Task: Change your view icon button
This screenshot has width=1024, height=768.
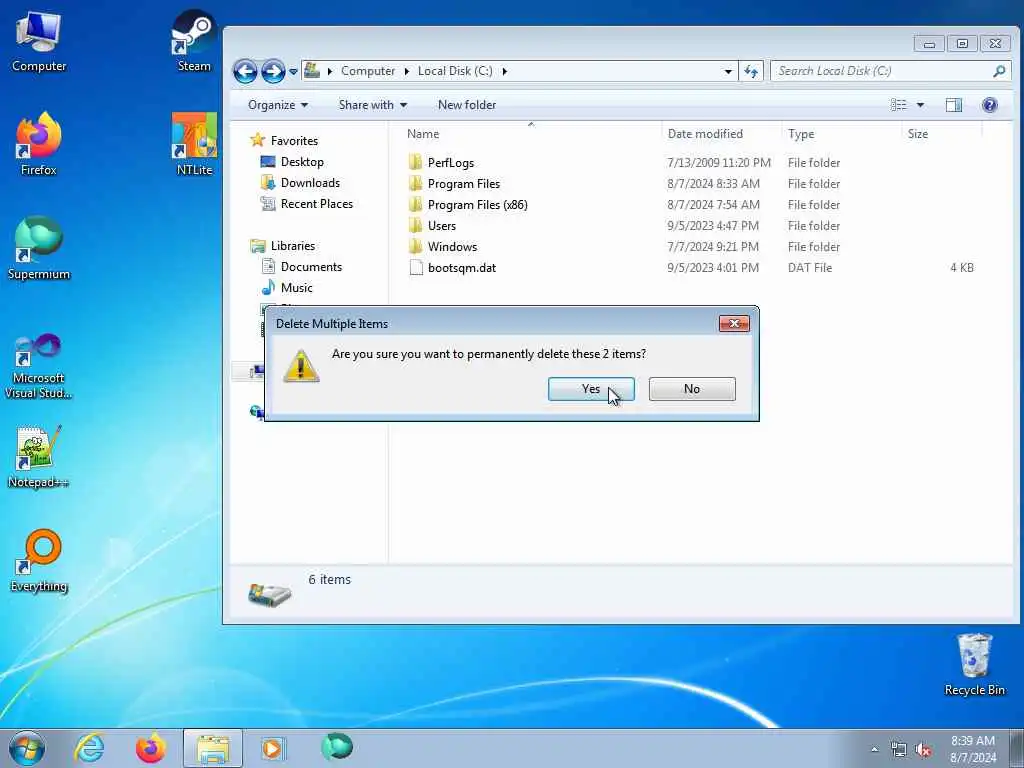Action: 899,105
